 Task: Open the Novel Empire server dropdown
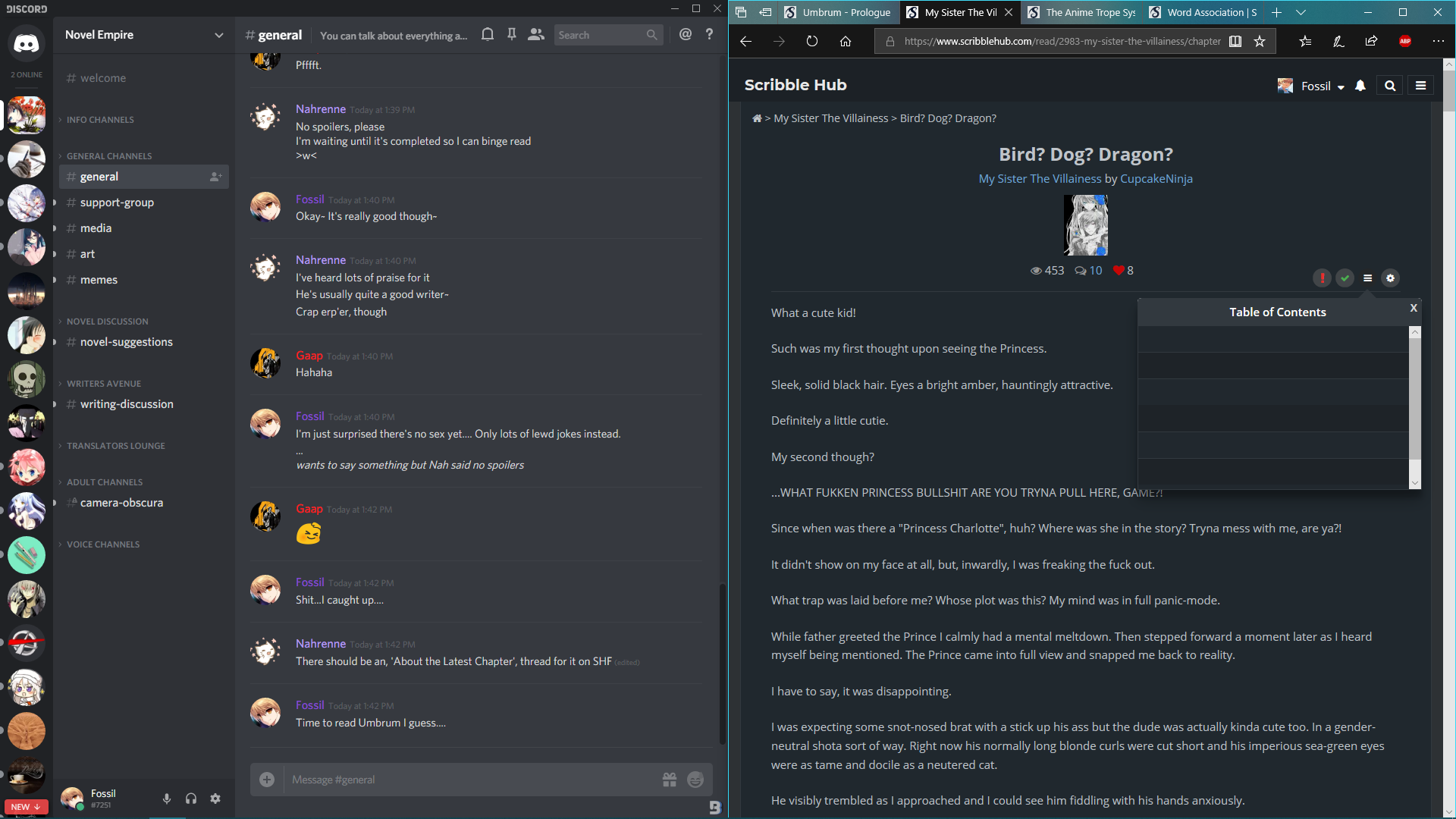point(218,35)
